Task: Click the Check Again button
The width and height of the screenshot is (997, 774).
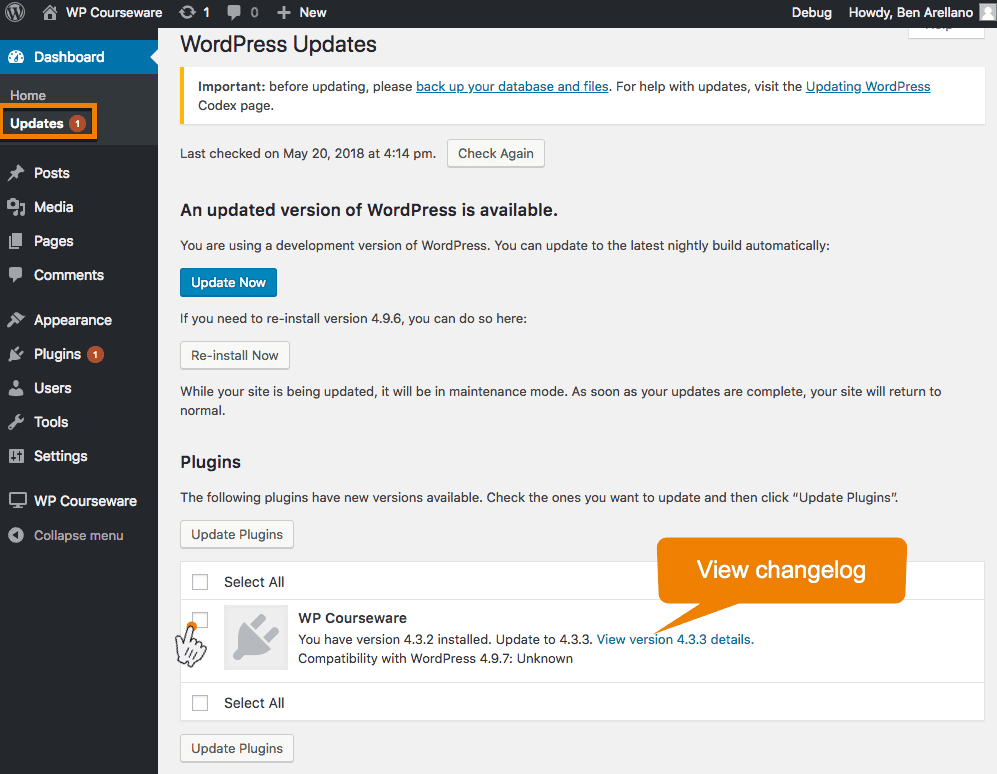Action: [495, 153]
